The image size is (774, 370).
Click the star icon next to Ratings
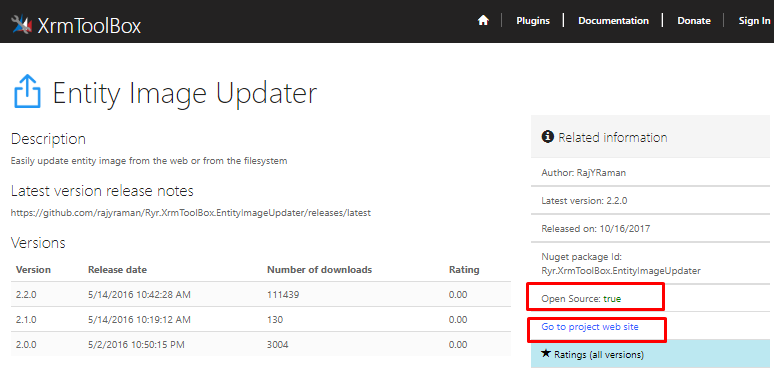(x=545, y=353)
